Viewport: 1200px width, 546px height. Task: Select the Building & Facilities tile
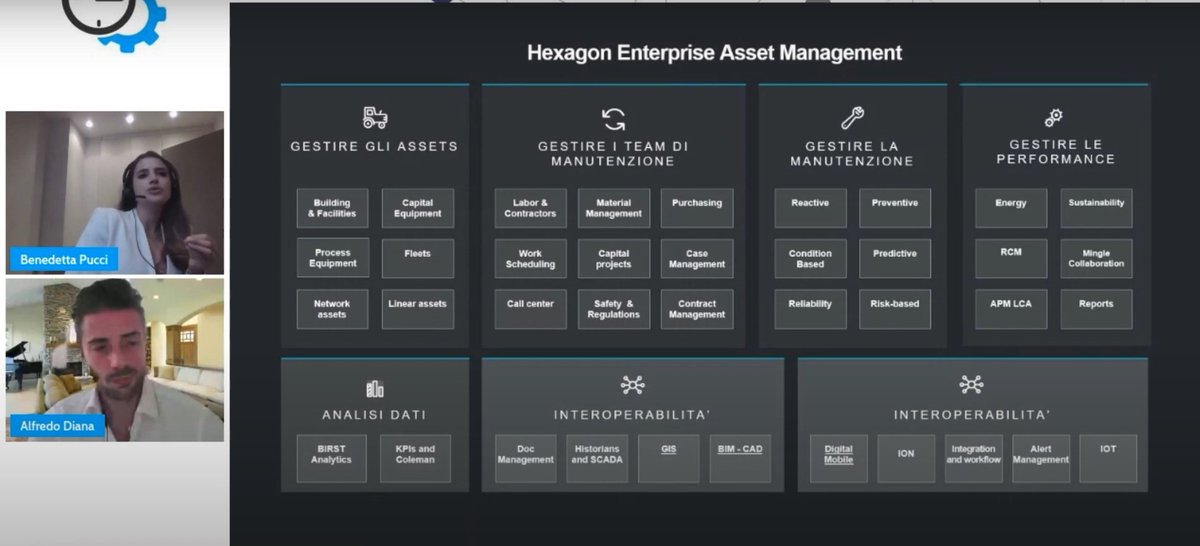pyautogui.click(x=332, y=208)
